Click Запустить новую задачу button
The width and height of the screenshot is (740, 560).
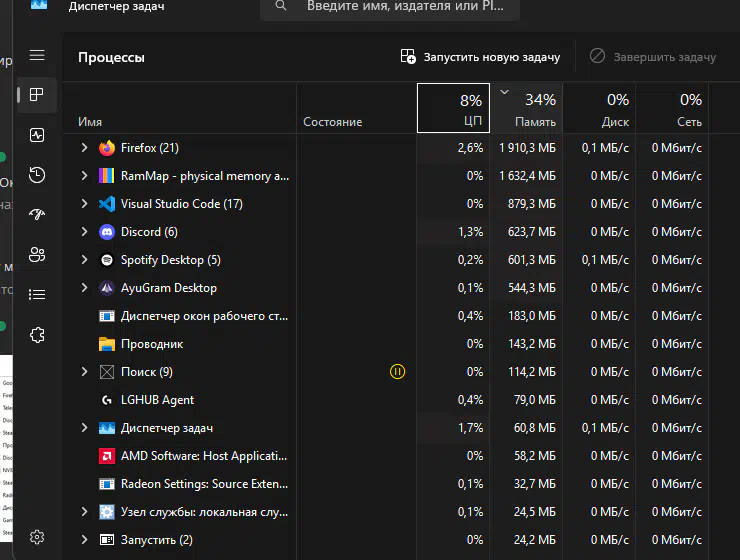pos(480,57)
